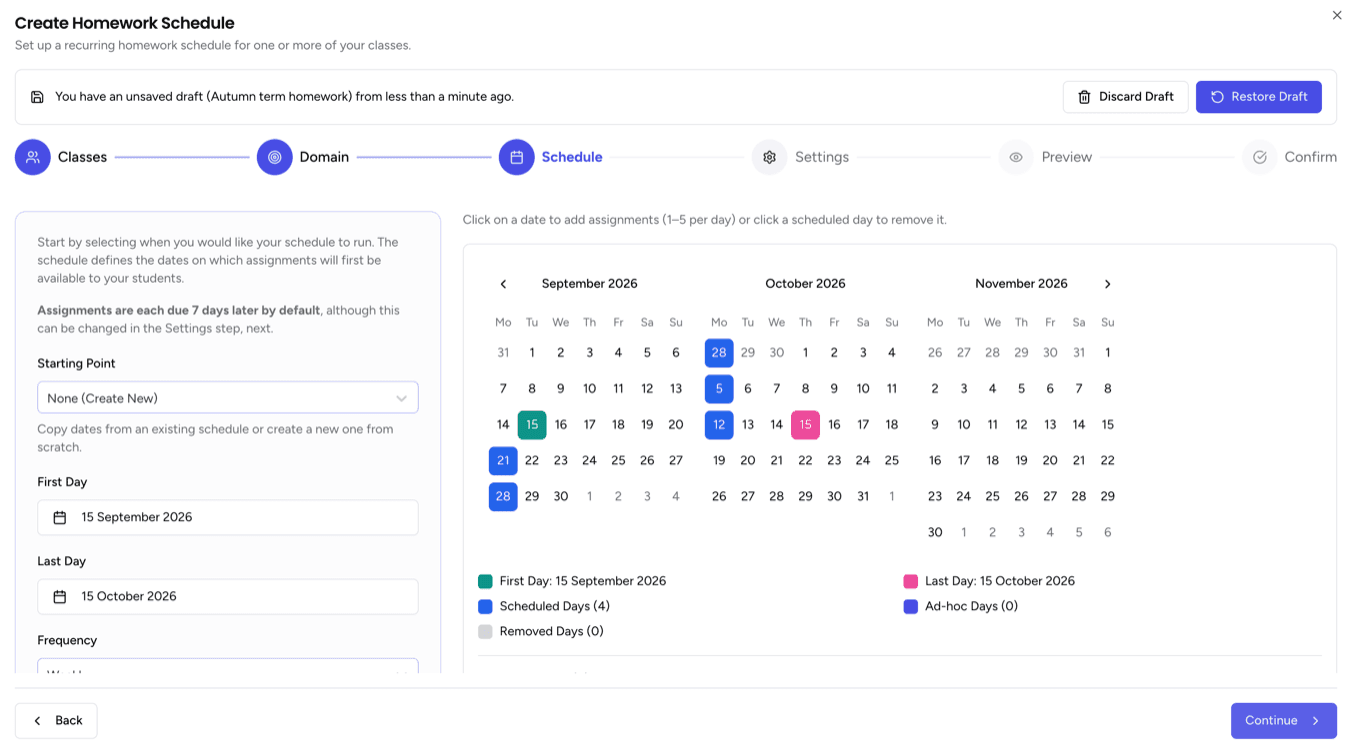Click highlighted 28 in October calendar
The width and height of the screenshot is (1352, 754).
point(719,353)
